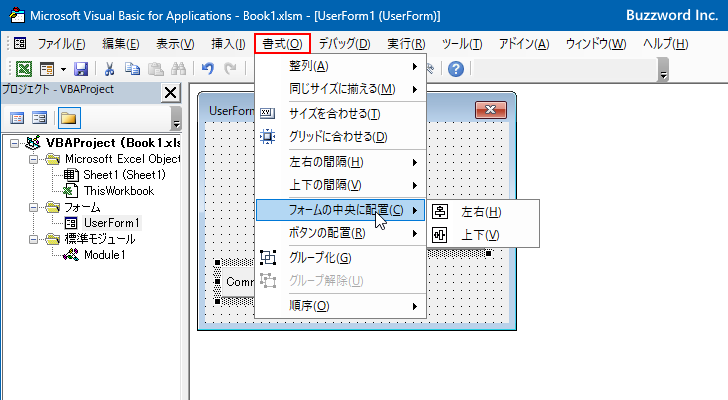Collapse the フォーム folder node
728x400 pixels.
pos(33,207)
